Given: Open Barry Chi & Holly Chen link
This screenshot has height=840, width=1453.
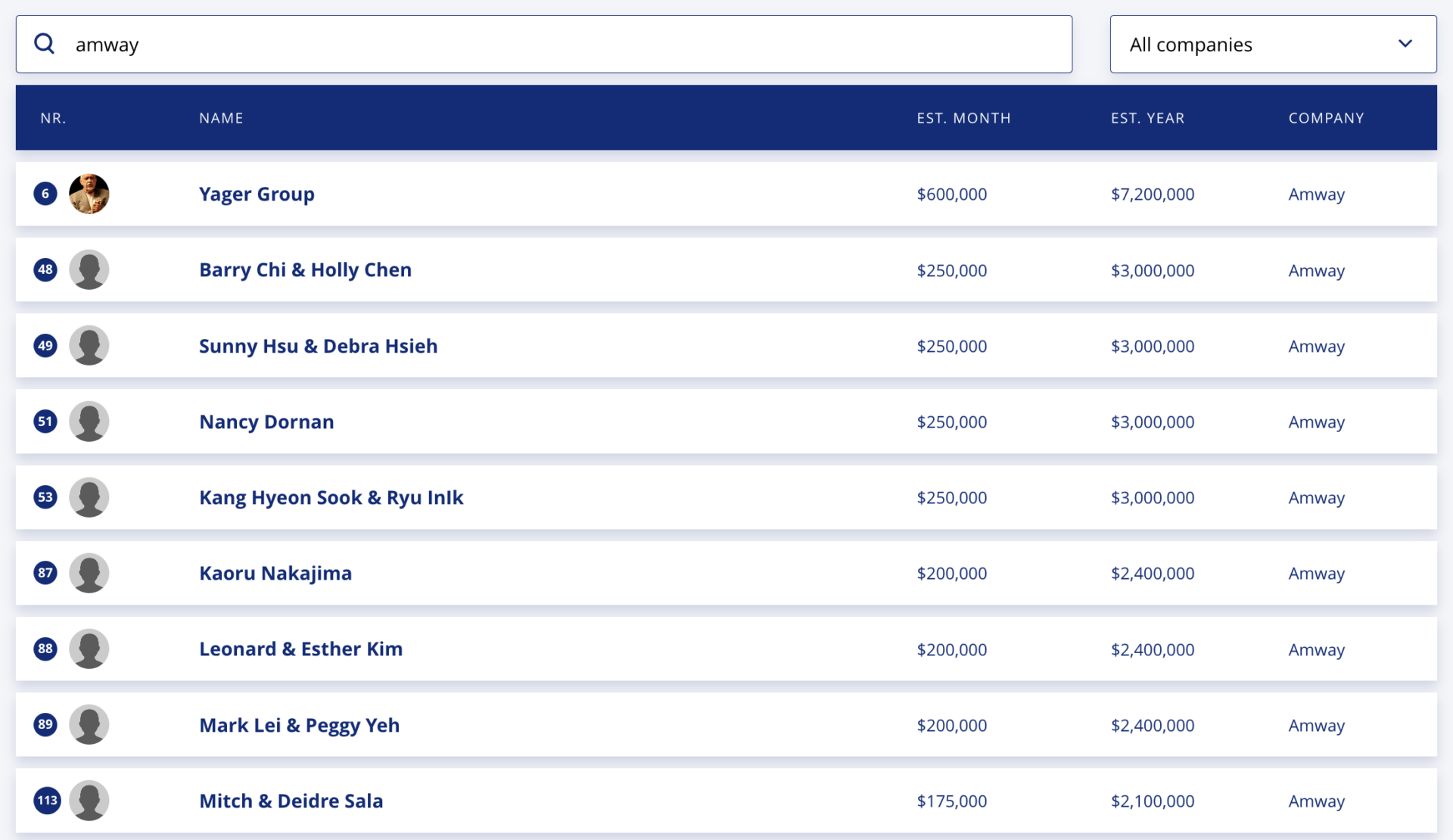Looking at the screenshot, I should [x=305, y=270].
